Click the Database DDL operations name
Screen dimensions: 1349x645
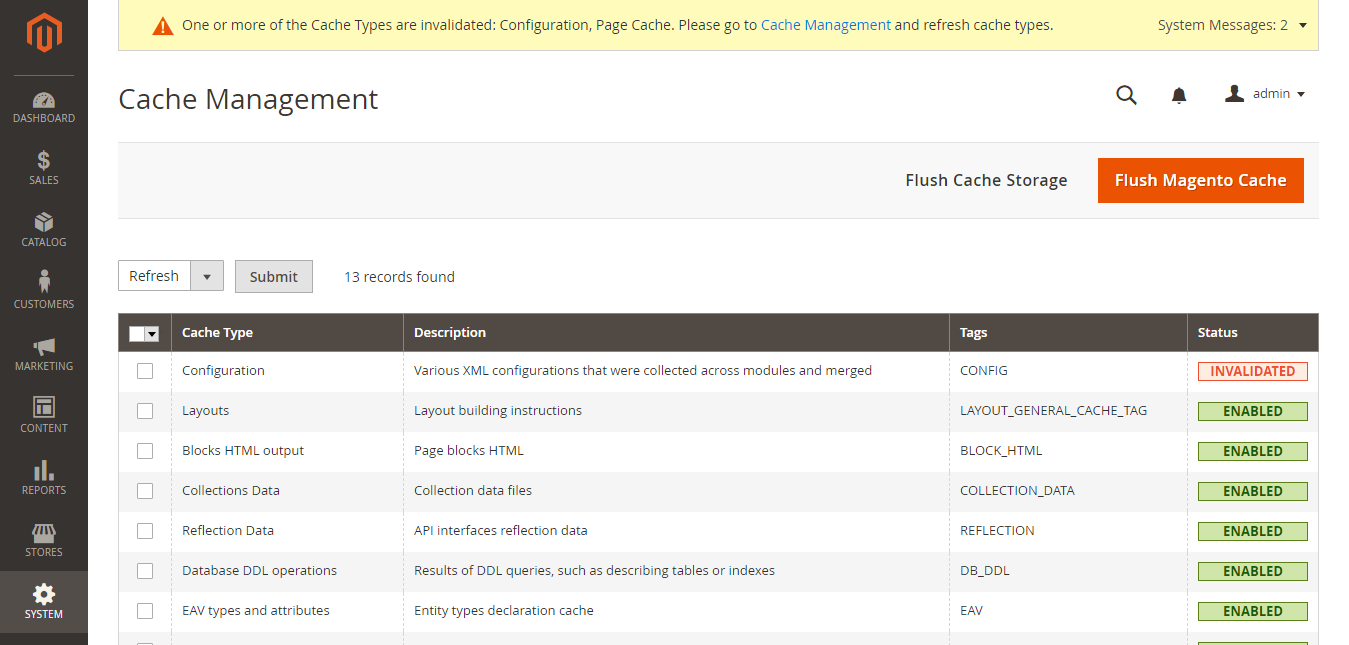click(x=259, y=571)
